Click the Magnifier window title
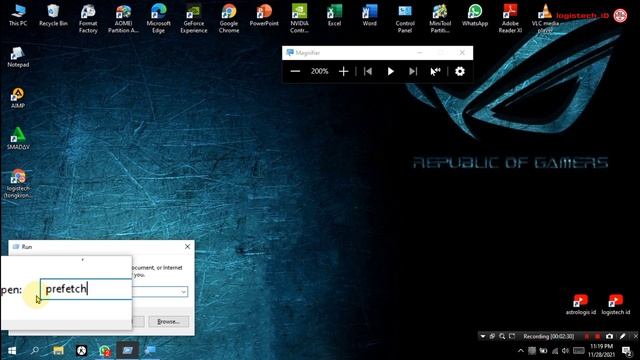640x360 pixels. [x=307, y=53]
